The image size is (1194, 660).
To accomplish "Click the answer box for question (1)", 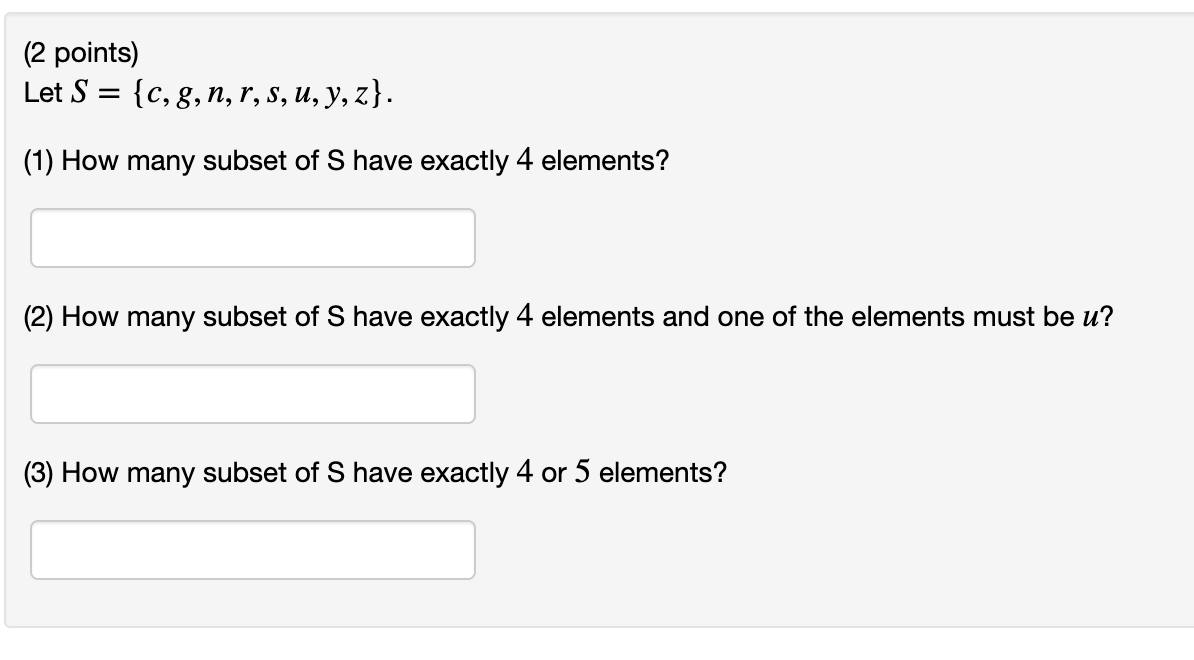I will tap(253, 238).
